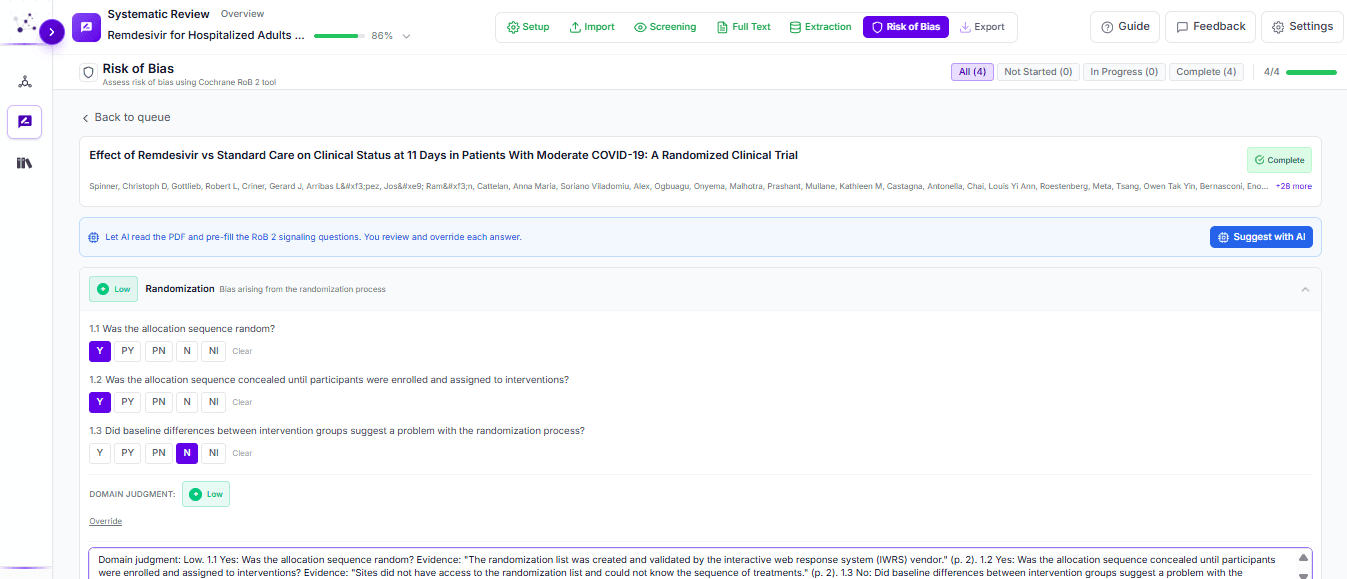
Task: Click Suggest with AI button
Action: (x=1261, y=237)
